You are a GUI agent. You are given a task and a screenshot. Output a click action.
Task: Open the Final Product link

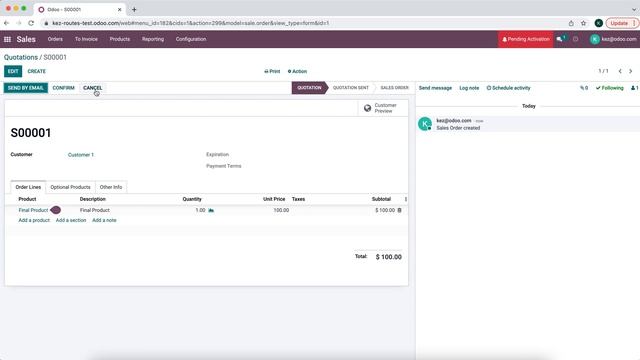[x=33, y=210]
